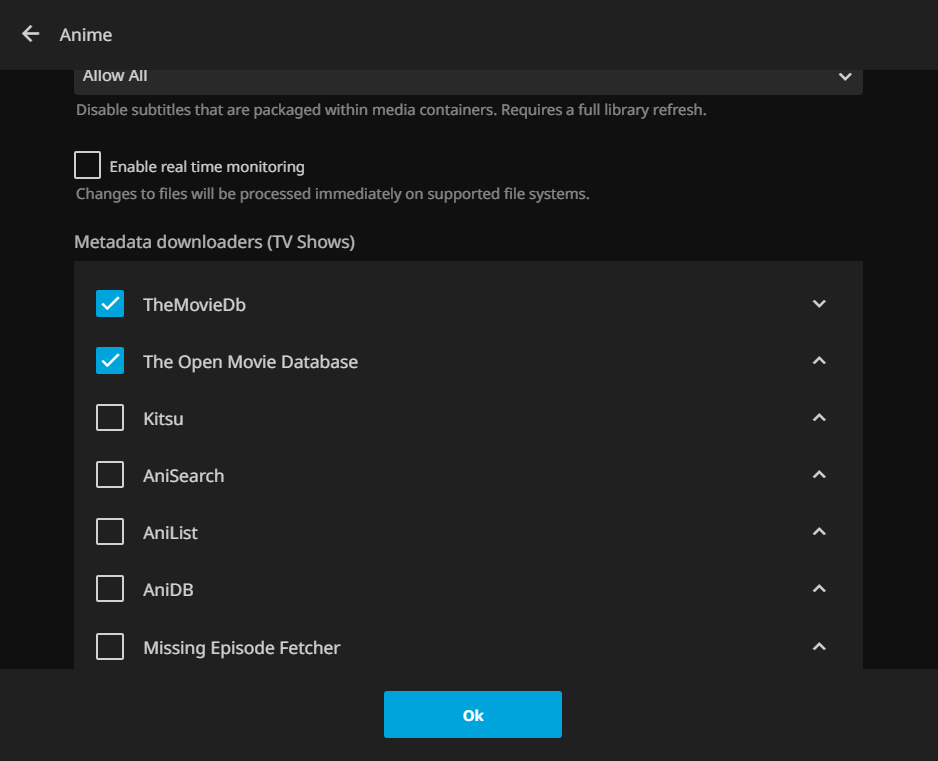Click the Anime dialog title

[86, 35]
